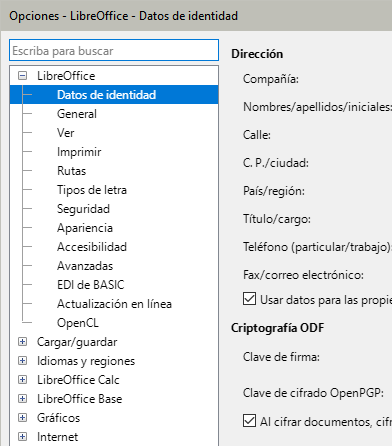Screen dimensions: 392x446
Task: Select the LibreOffice root tree label
Action: coord(66,76)
